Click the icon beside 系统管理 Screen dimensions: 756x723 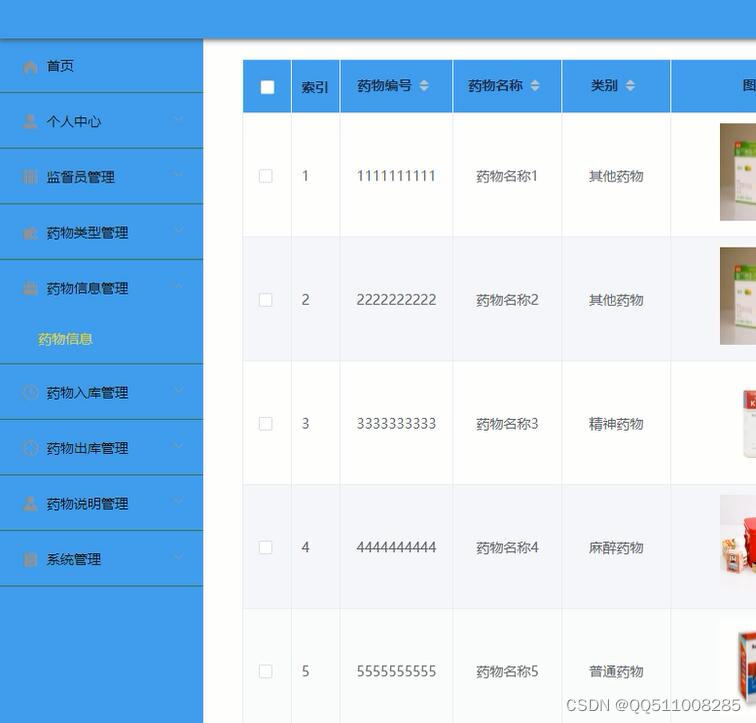coord(30,559)
